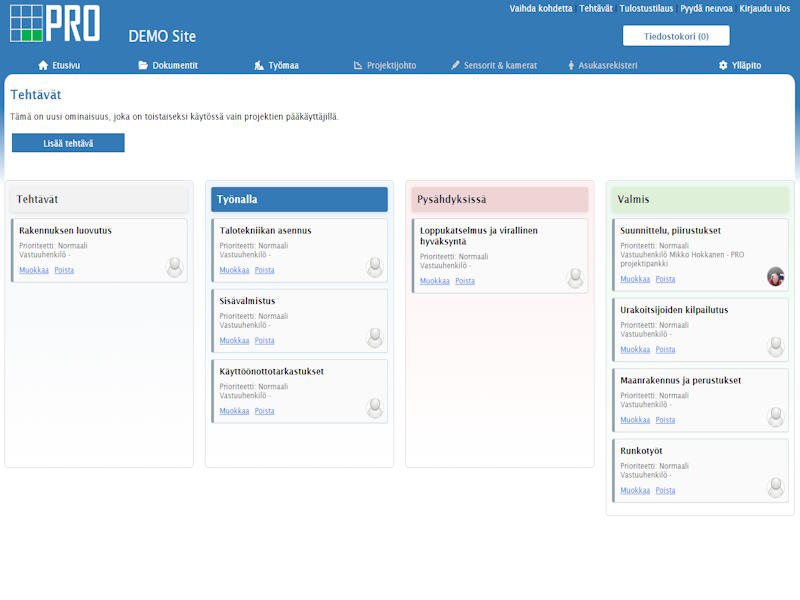Viewport: 800px width, 600px height.
Task: Click the crane icon beside Työmaa
Action: click(259, 65)
